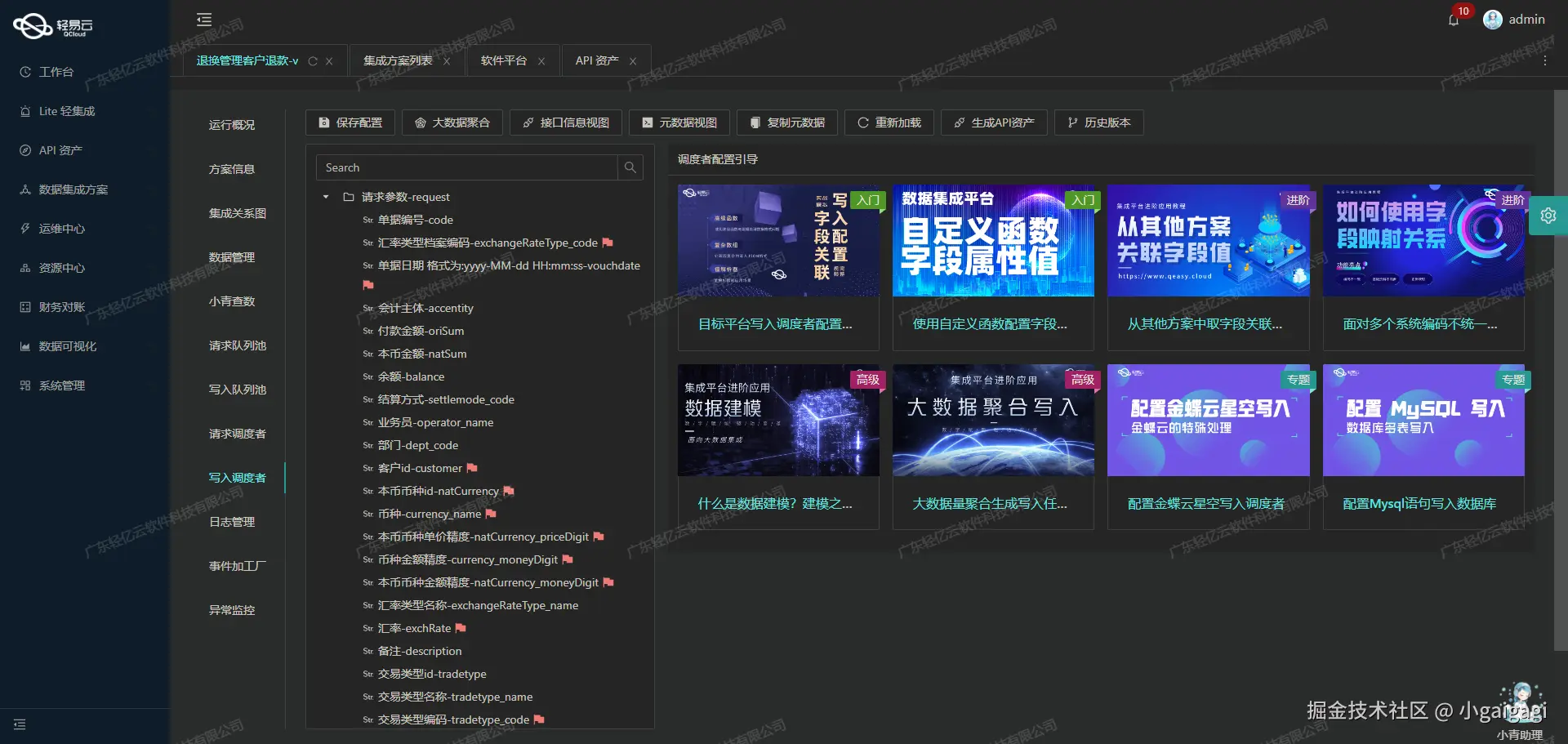Collapse the 请求参数-request tree node
The width and height of the screenshot is (1568, 744).
[x=325, y=197]
